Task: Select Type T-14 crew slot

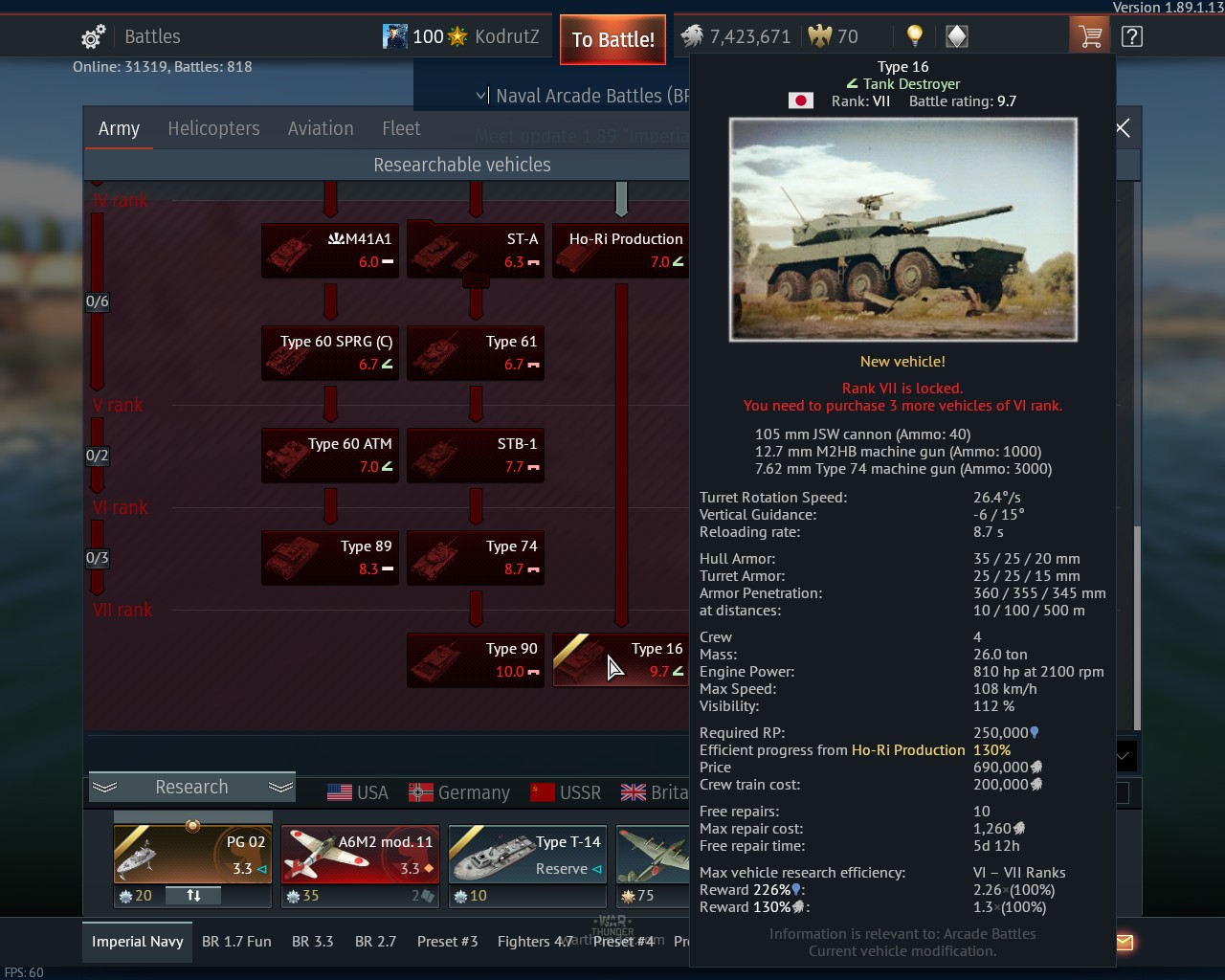Action: [x=527, y=854]
